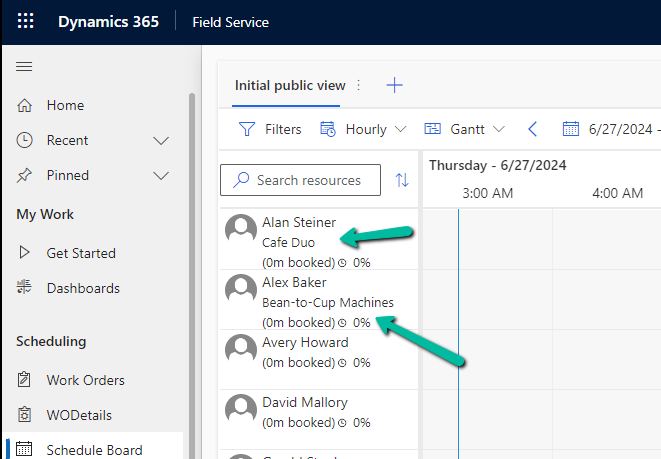Select the Initial public view tab
This screenshot has height=459, width=661.
click(289, 85)
